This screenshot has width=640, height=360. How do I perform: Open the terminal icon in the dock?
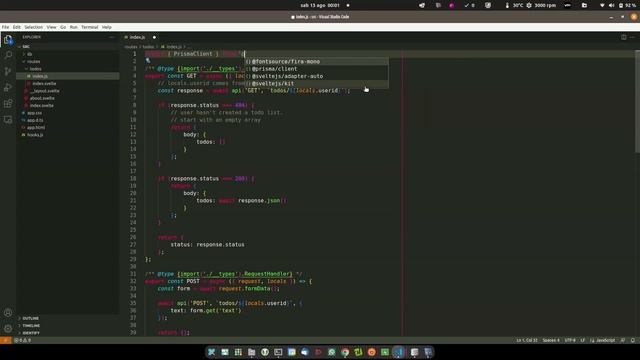(278, 352)
